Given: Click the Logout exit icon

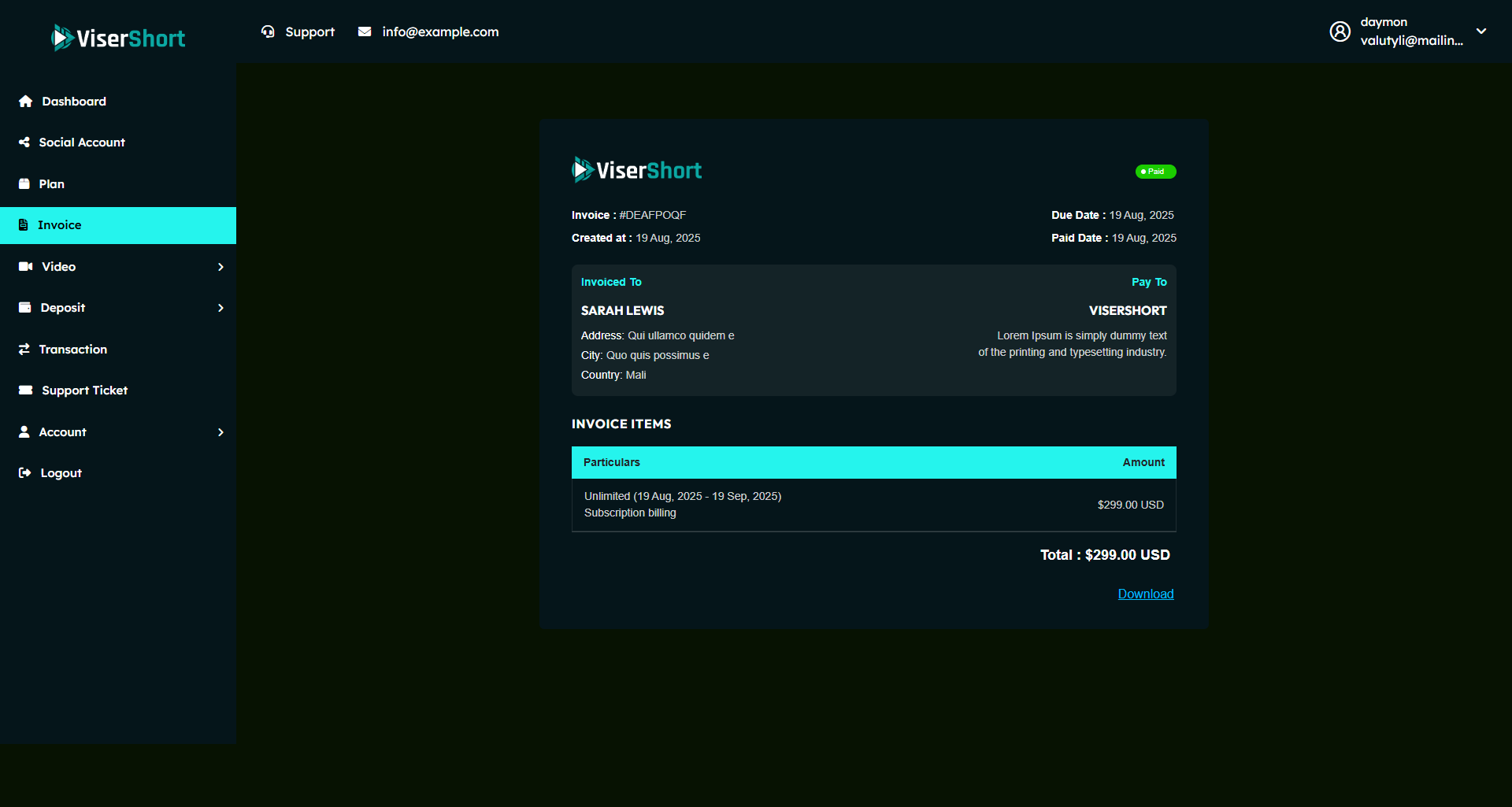Looking at the screenshot, I should [x=25, y=473].
